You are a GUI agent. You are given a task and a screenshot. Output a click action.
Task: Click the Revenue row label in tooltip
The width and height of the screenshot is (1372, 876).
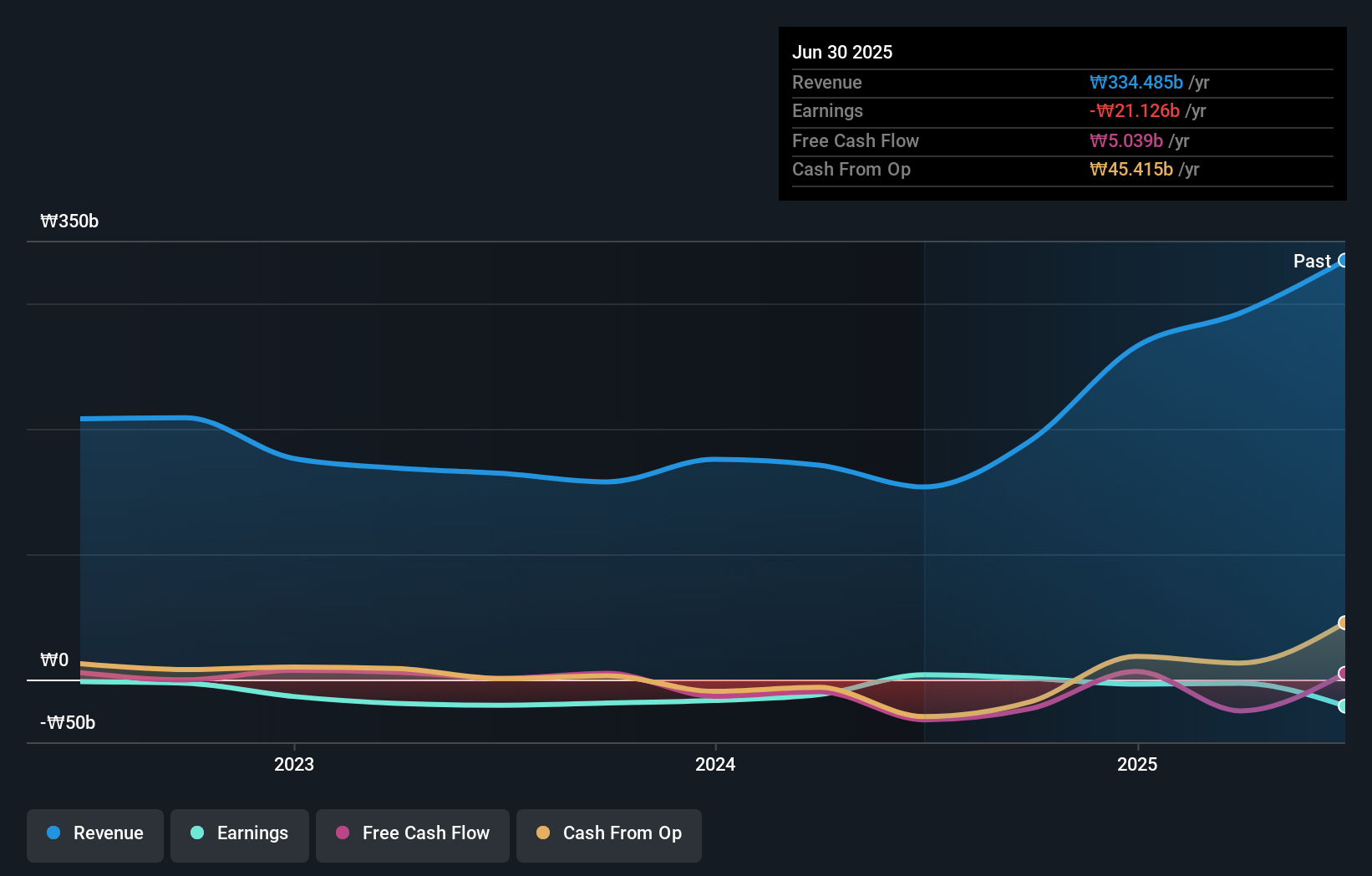827,82
